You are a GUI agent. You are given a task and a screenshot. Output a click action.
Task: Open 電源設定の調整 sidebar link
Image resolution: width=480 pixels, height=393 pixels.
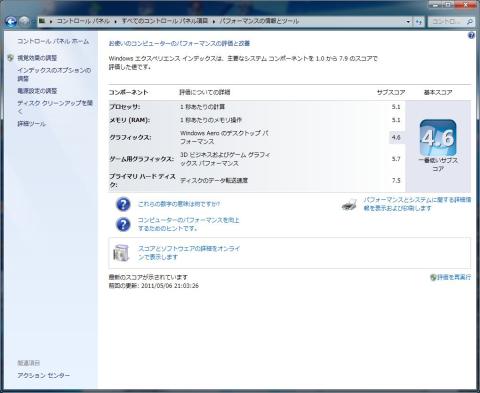[x=37, y=91]
